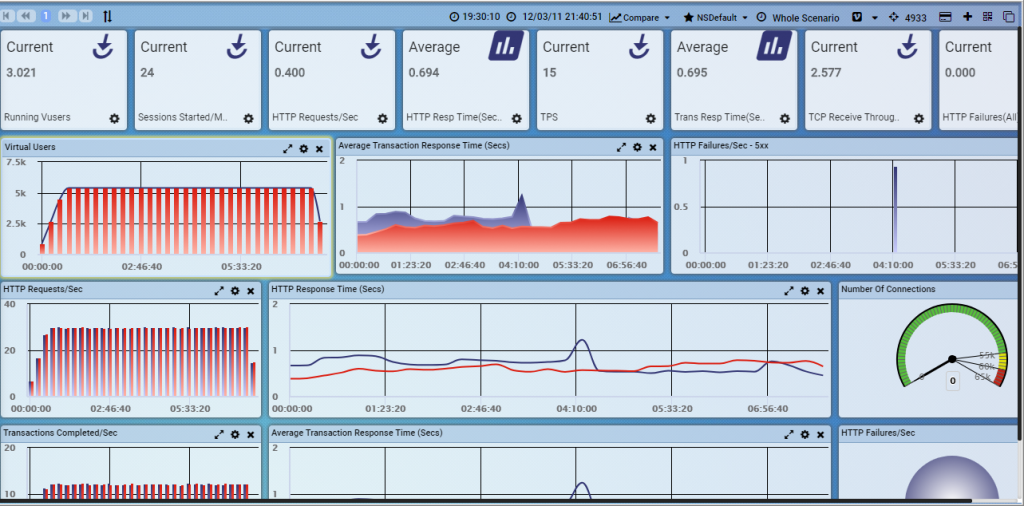Click the crosshair icon beside 4933

(894, 17)
